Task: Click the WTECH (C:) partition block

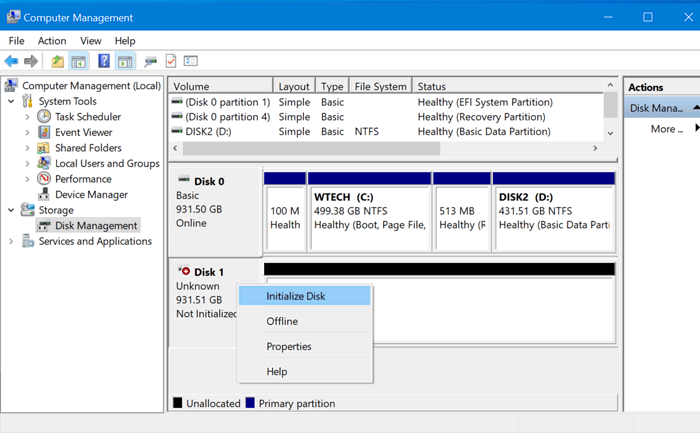Action: pyautogui.click(x=368, y=211)
